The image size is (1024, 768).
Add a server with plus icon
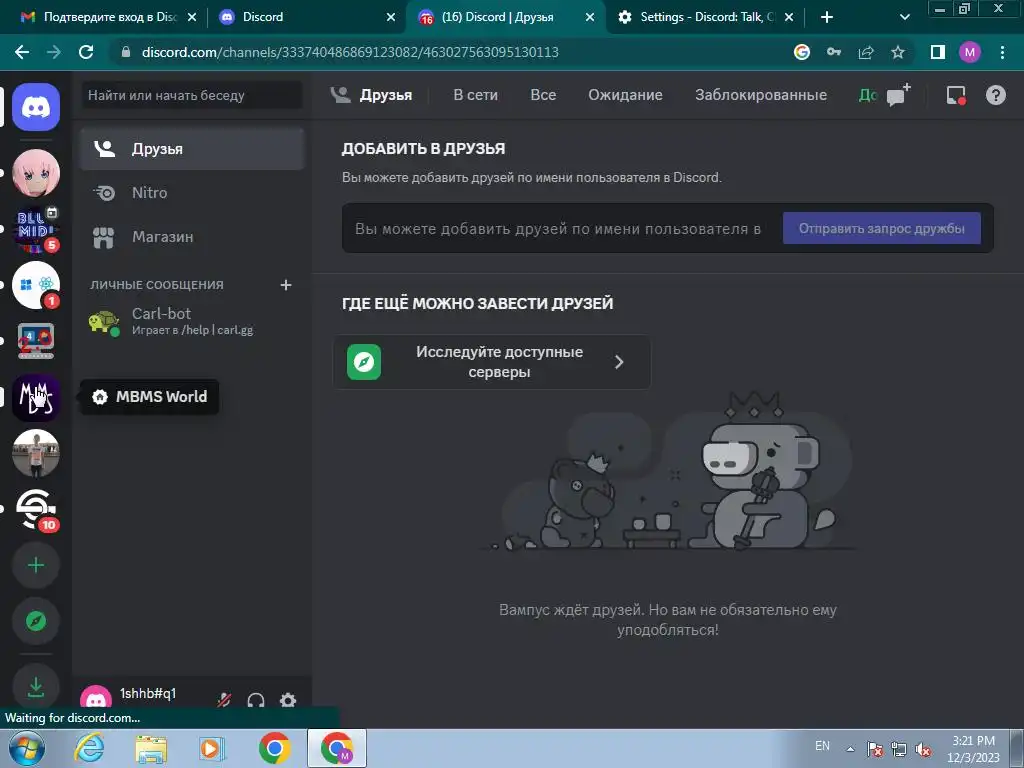click(36, 565)
